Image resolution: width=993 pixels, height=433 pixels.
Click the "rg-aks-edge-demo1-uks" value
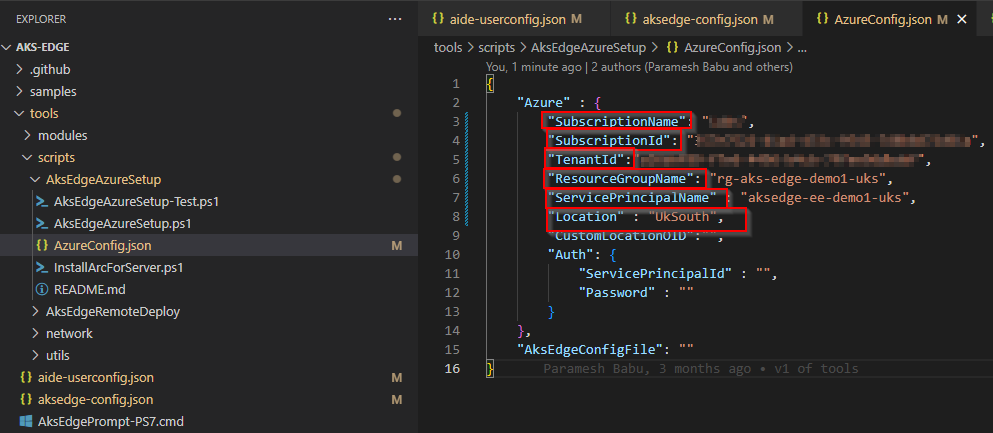800,179
